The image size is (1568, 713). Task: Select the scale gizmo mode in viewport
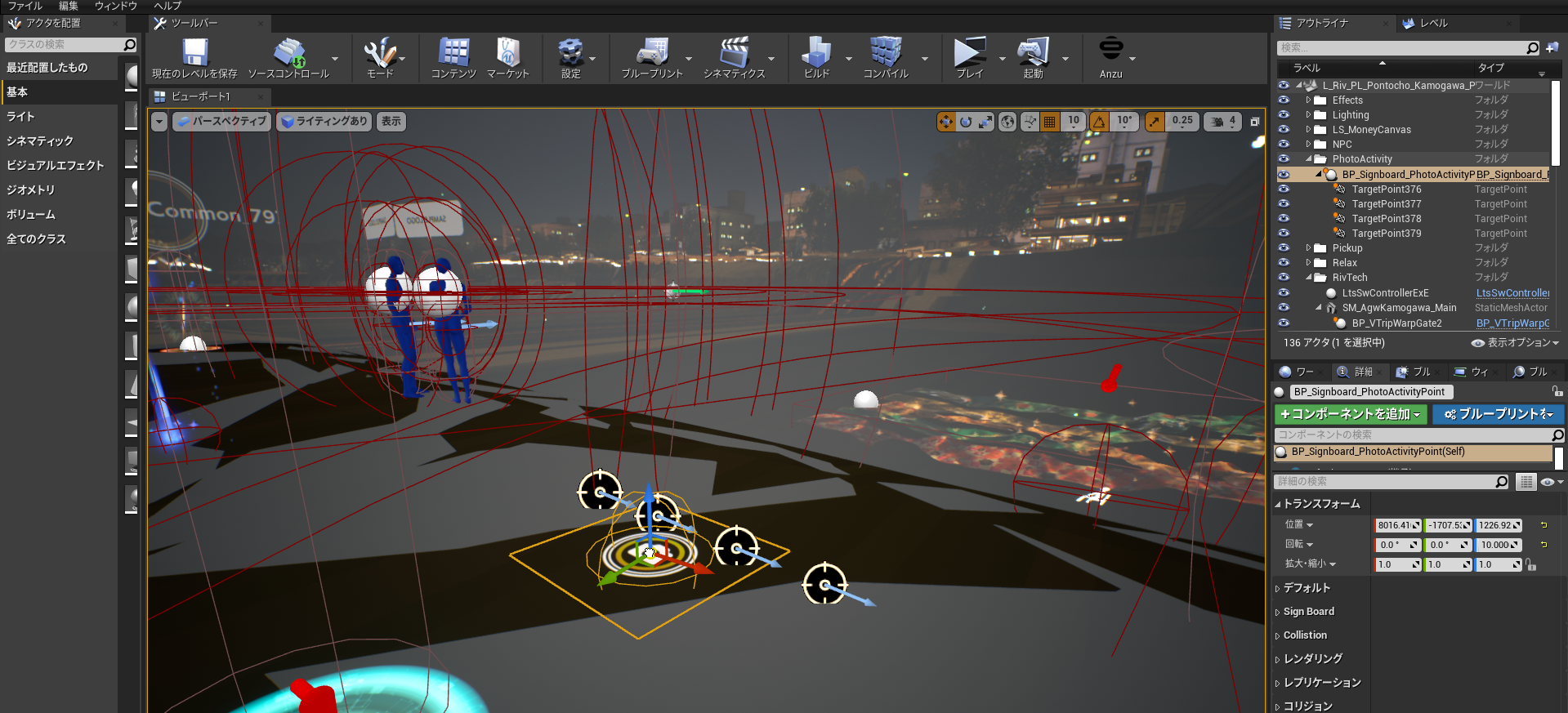coord(985,122)
